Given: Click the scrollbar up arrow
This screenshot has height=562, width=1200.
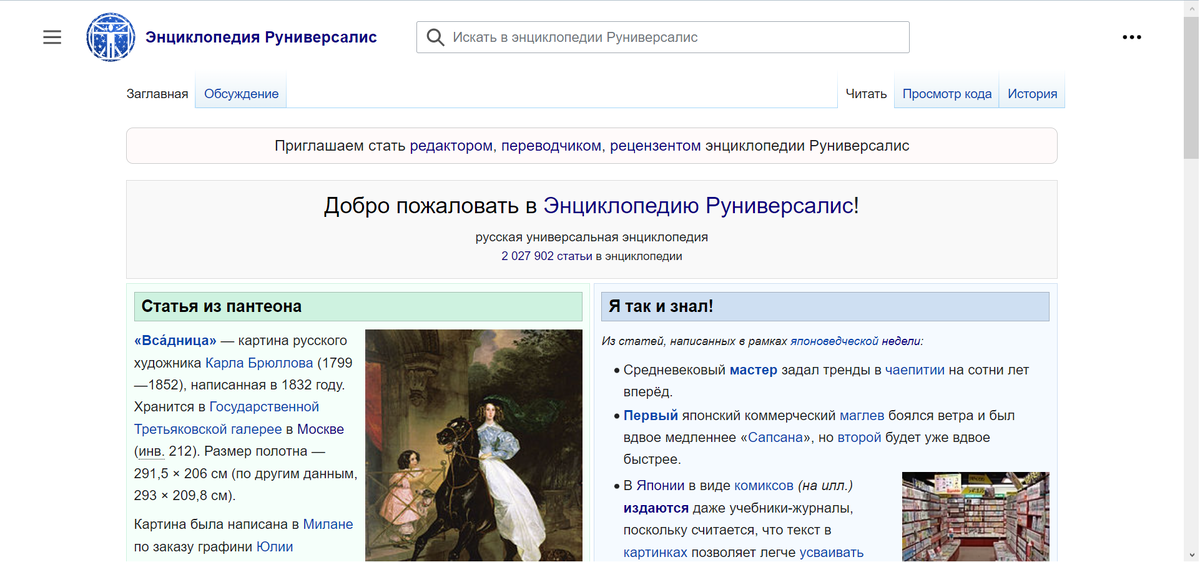Looking at the screenshot, I should [x=1191, y=7].
